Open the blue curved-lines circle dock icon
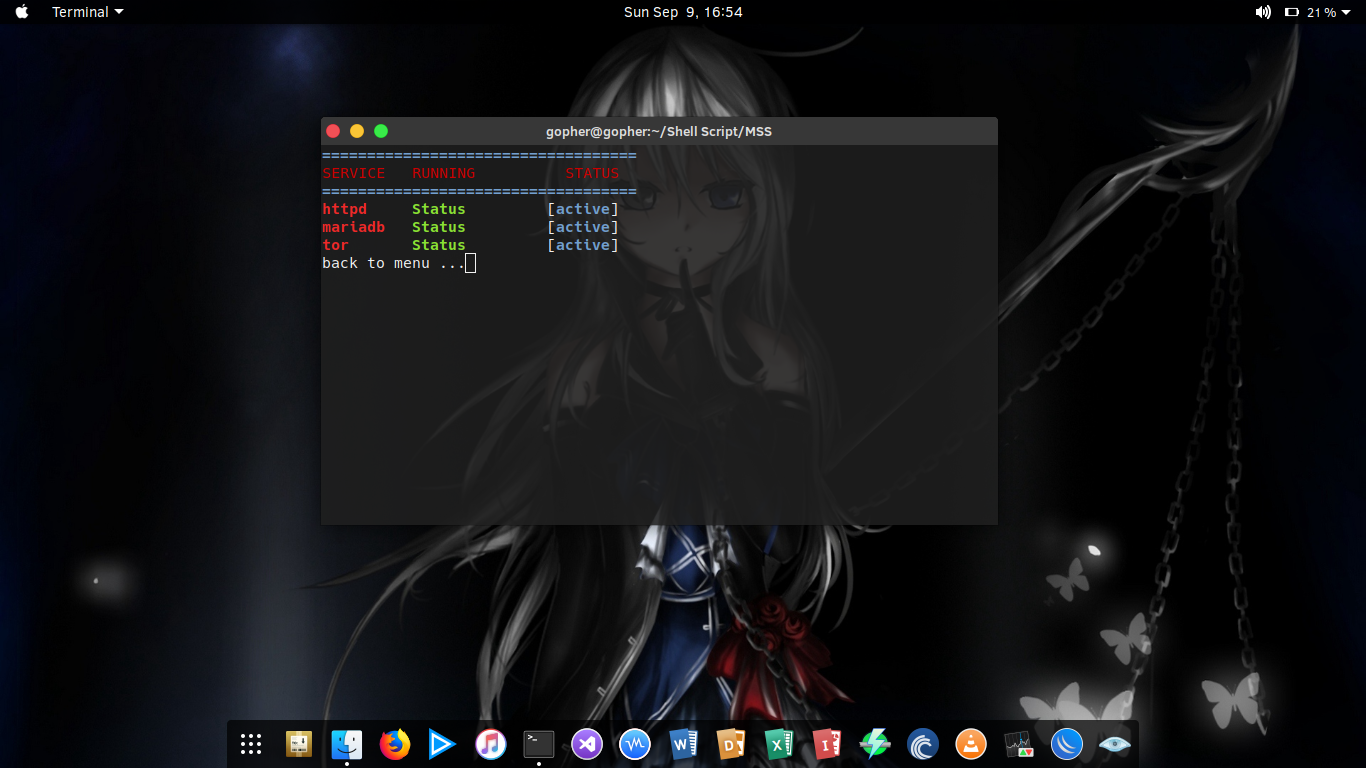Image resolution: width=1366 pixels, height=768 pixels. tap(1067, 744)
